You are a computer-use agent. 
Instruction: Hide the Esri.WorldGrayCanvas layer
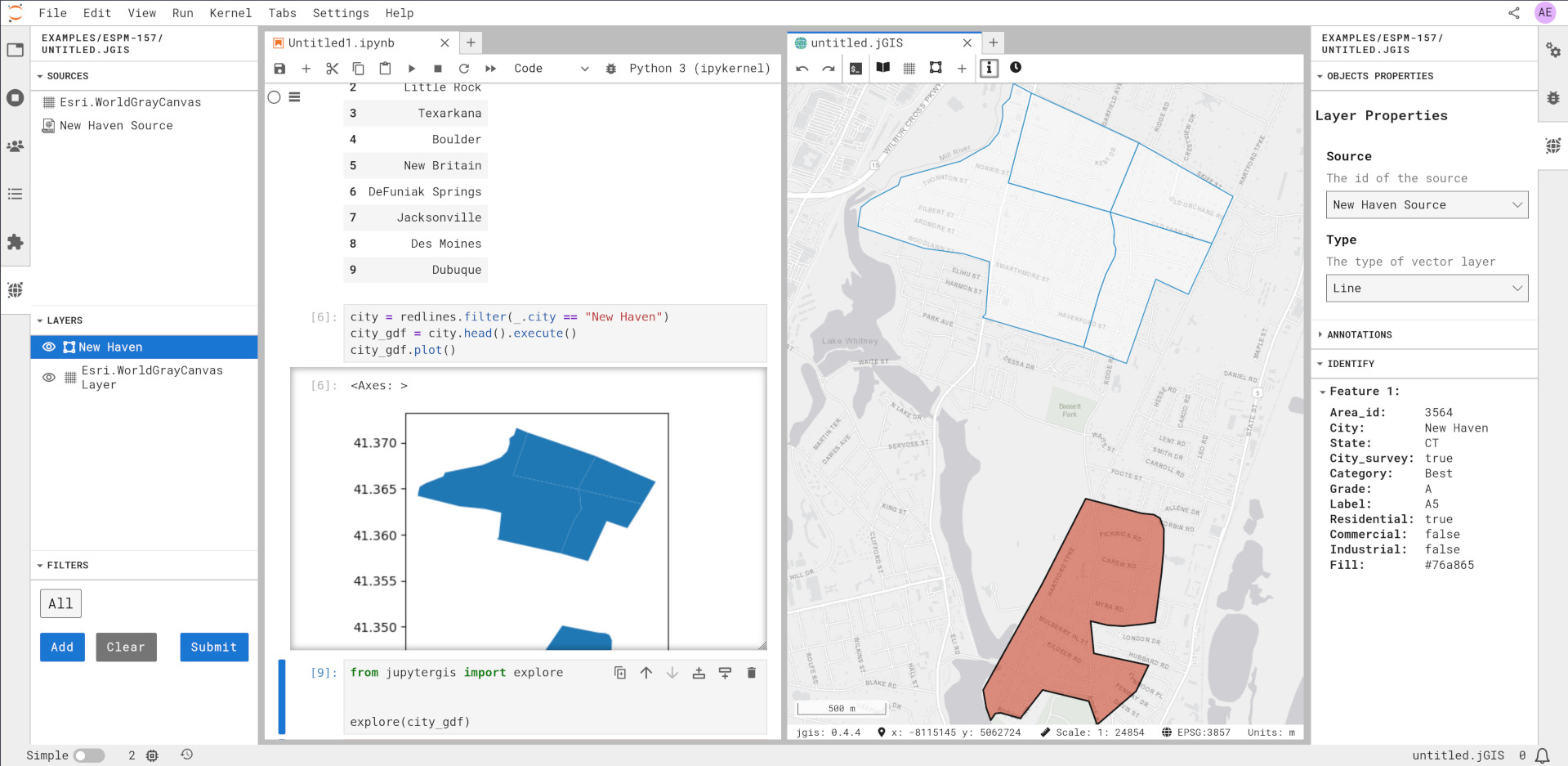tap(49, 378)
